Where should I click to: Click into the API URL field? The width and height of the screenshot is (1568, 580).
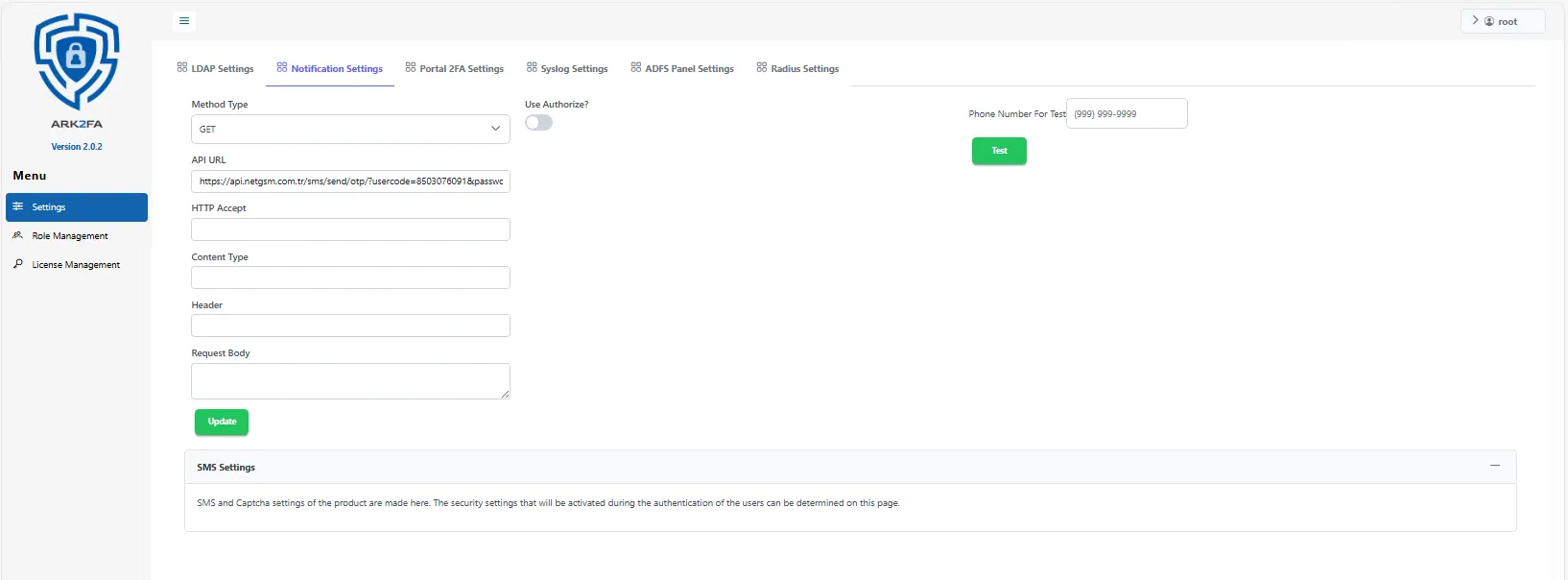[350, 181]
